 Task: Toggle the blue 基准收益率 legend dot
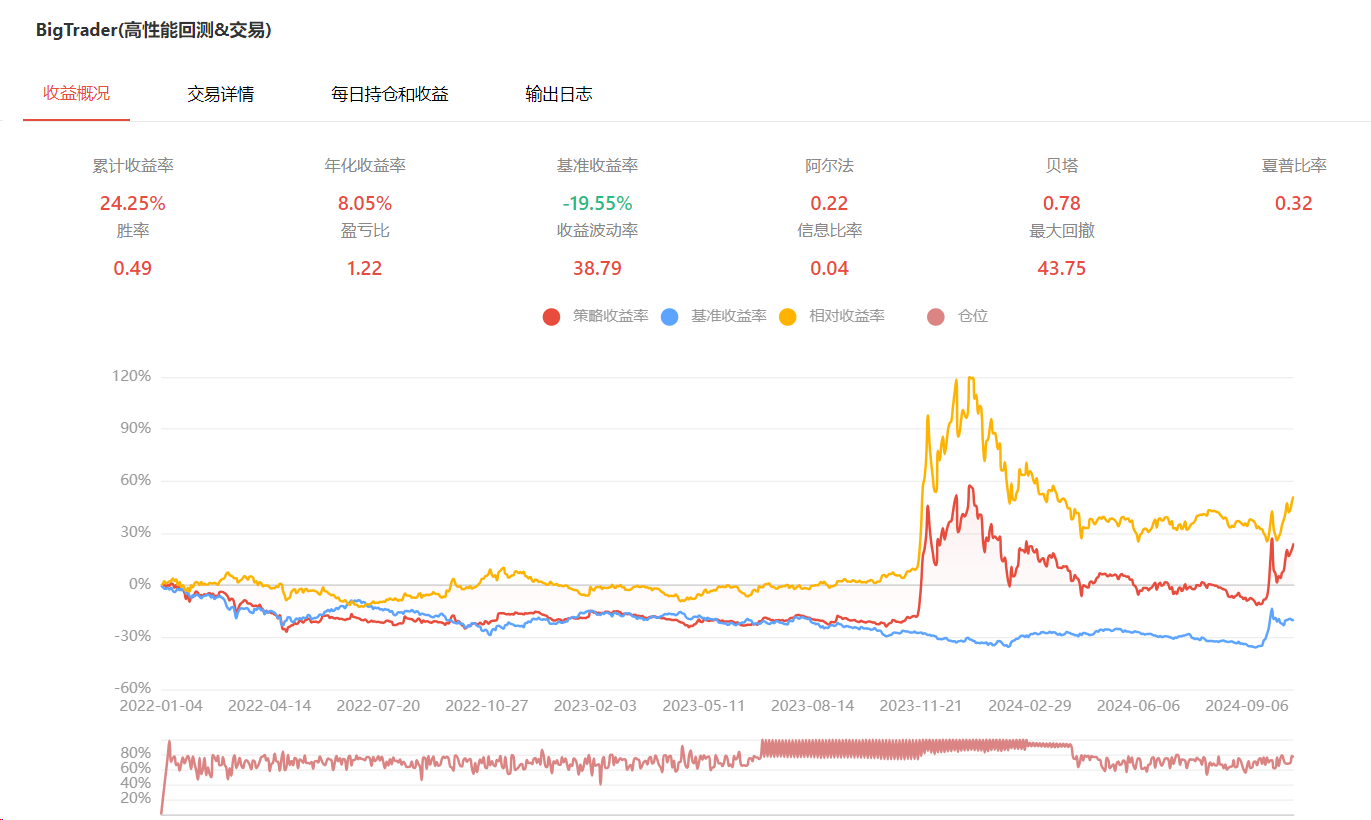pos(670,316)
